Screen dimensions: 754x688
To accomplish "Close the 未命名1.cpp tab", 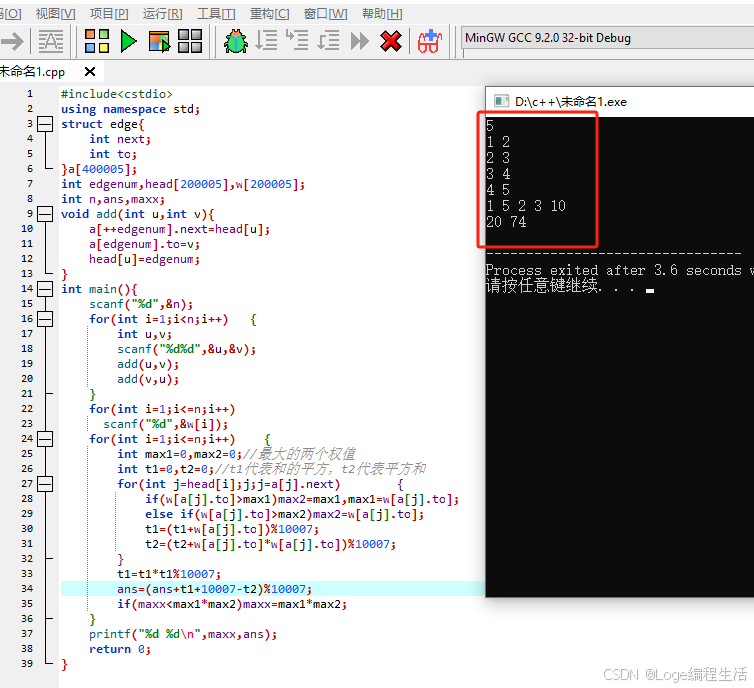I will (89, 72).
